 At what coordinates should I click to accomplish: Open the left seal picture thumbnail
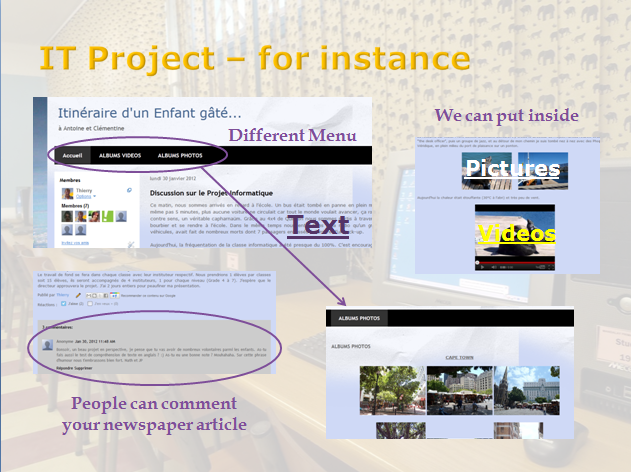pyautogui.click(x=487, y=171)
